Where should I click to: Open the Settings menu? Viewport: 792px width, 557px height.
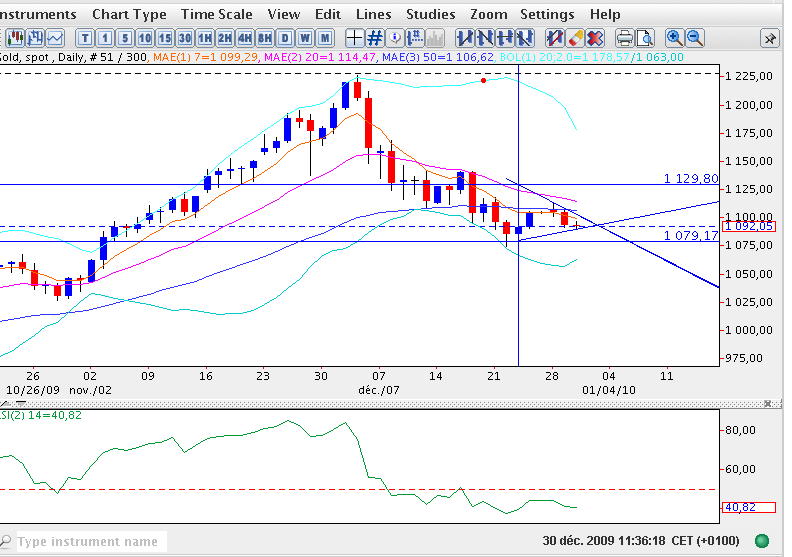point(547,14)
